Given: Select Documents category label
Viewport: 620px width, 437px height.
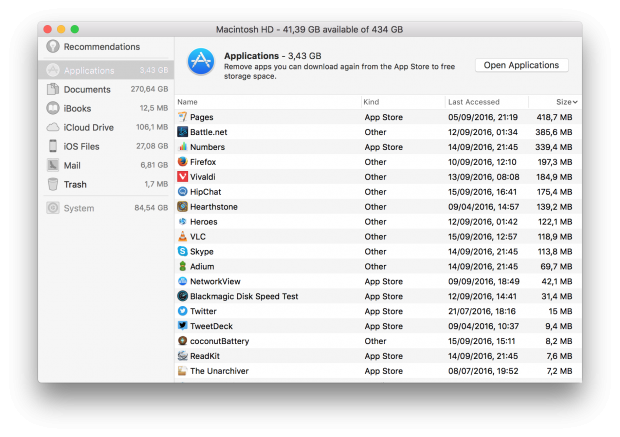Looking at the screenshot, I should click(87, 89).
